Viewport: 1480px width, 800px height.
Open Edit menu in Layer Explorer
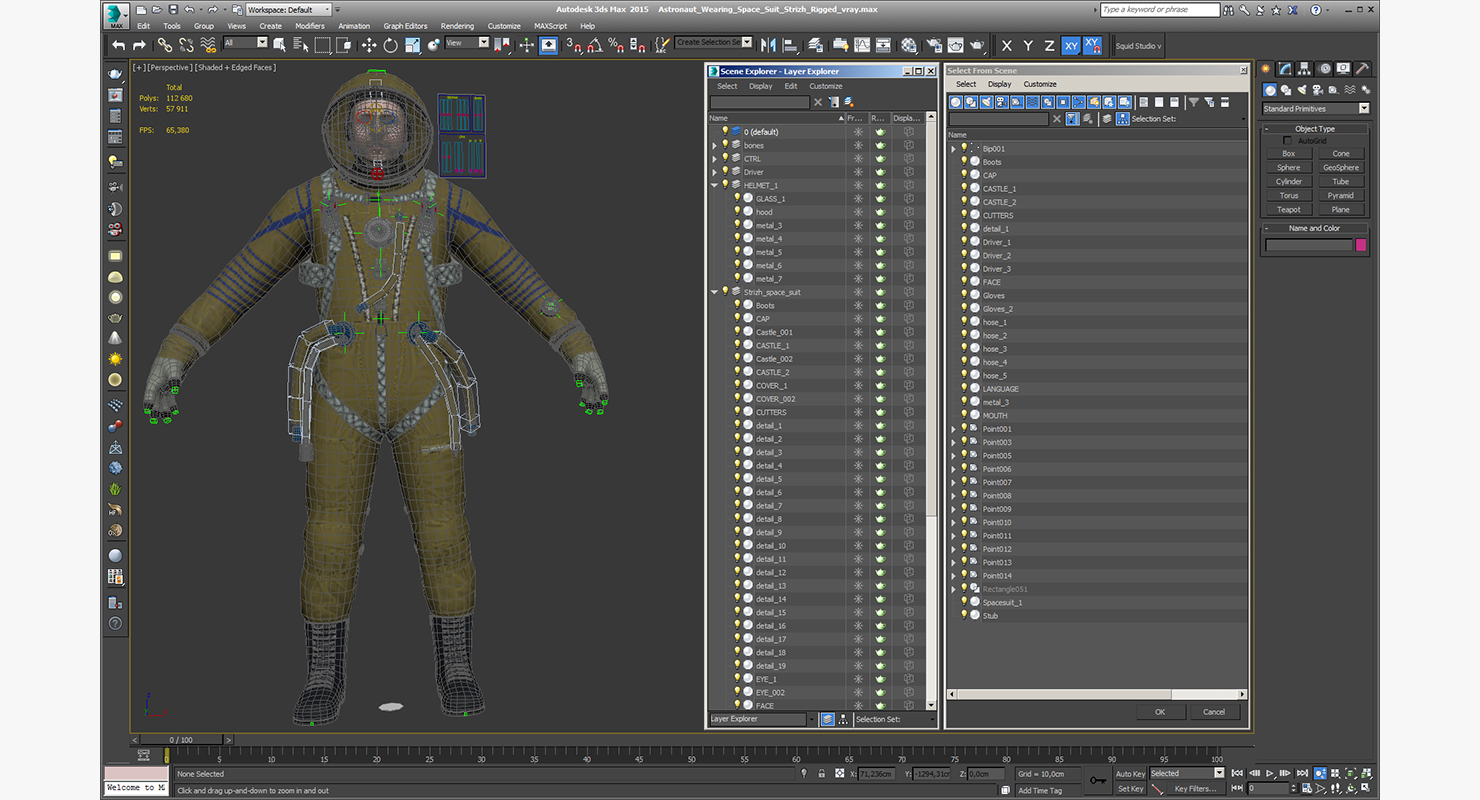click(x=791, y=86)
